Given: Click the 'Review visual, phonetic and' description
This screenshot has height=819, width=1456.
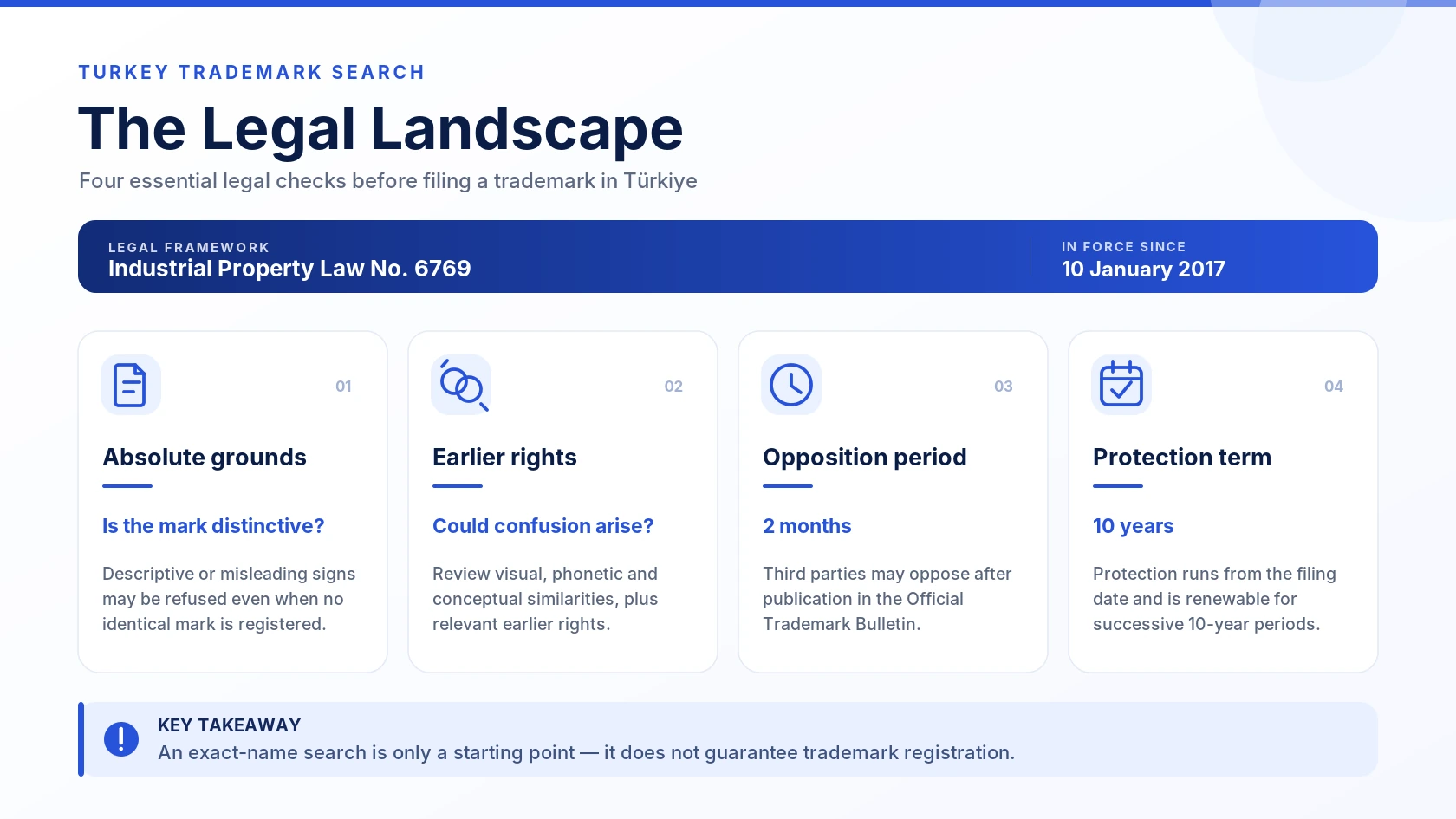Looking at the screenshot, I should point(545,599).
